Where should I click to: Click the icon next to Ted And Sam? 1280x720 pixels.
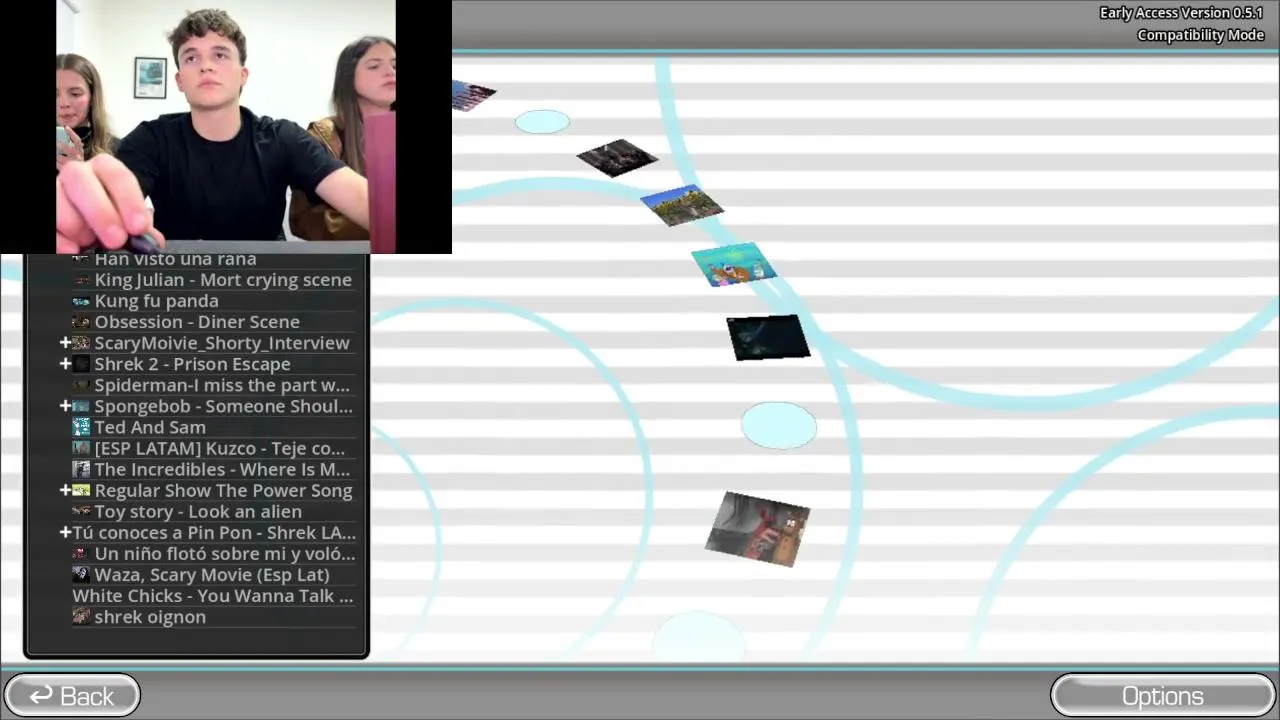(81, 427)
